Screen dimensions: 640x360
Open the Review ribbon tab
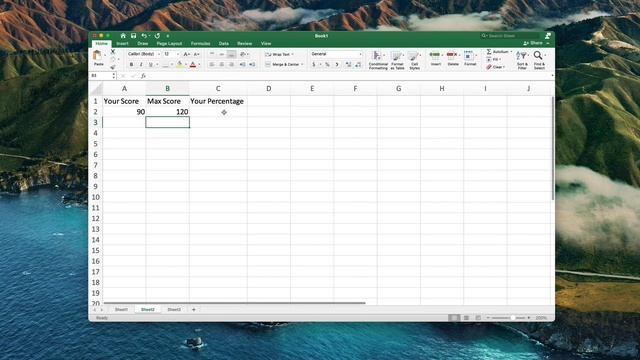(x=244, y=44)
